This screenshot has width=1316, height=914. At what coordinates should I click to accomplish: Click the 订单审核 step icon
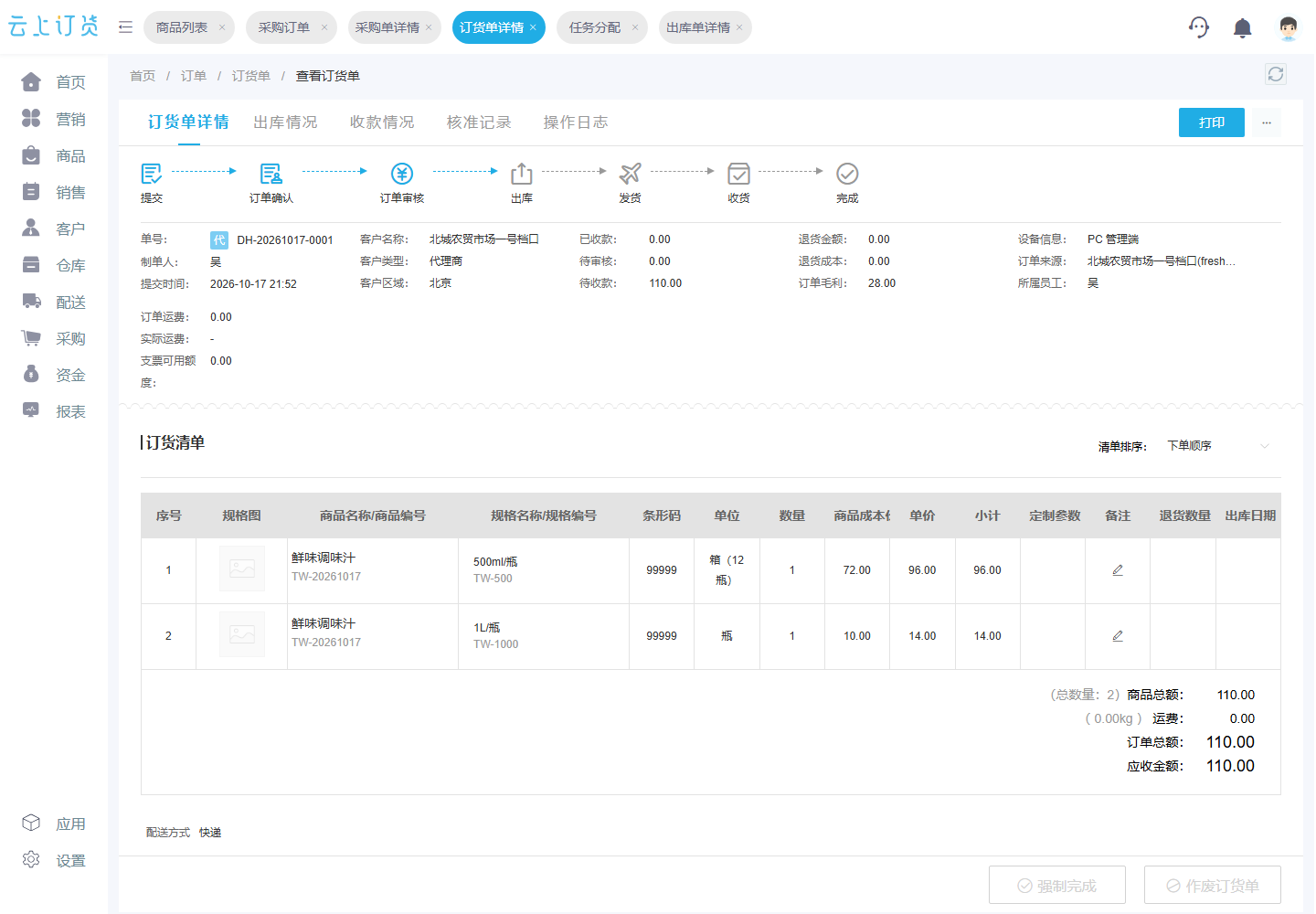tap(402, 174)
